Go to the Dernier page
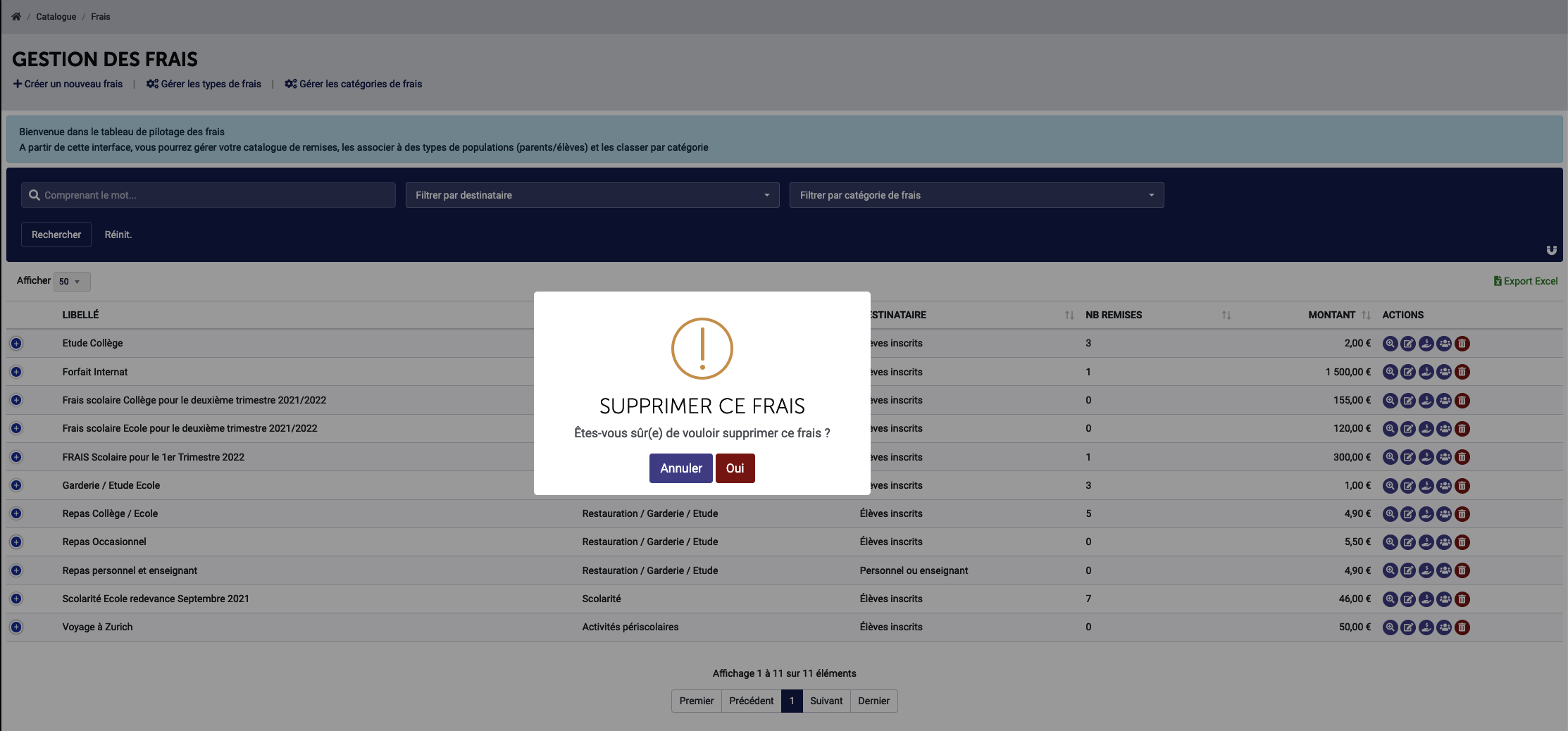Viewport: 1568px width, 731px height. pos(874,701)
